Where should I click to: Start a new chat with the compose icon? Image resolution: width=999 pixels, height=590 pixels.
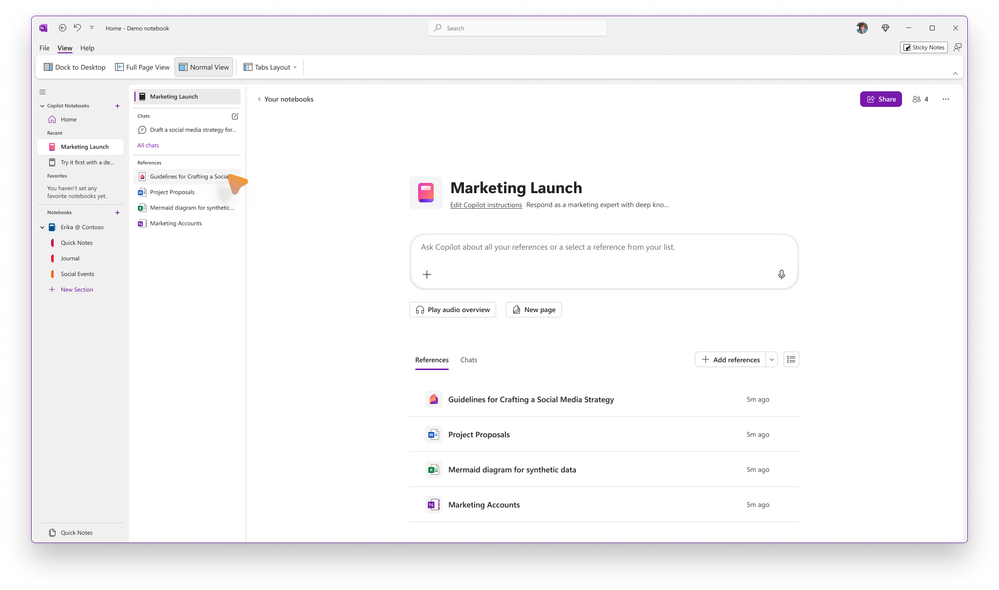point(235,116)
